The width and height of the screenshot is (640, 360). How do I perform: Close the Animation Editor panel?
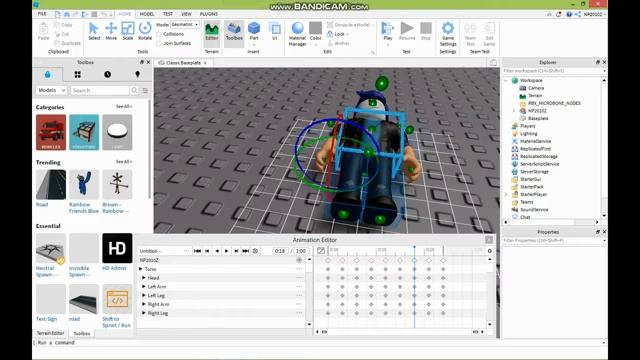[489, 240]
